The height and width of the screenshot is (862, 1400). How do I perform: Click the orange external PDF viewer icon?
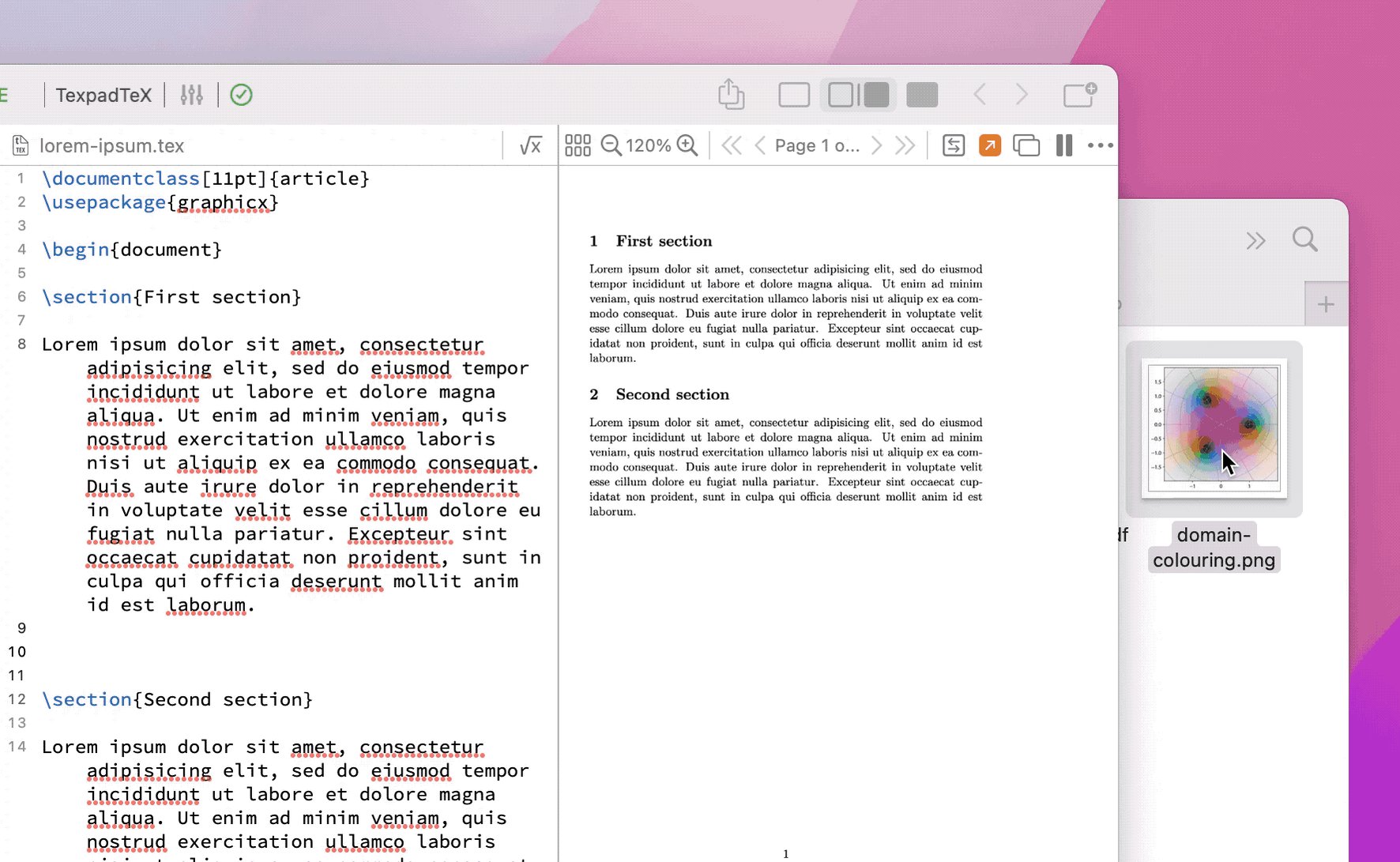989,145
